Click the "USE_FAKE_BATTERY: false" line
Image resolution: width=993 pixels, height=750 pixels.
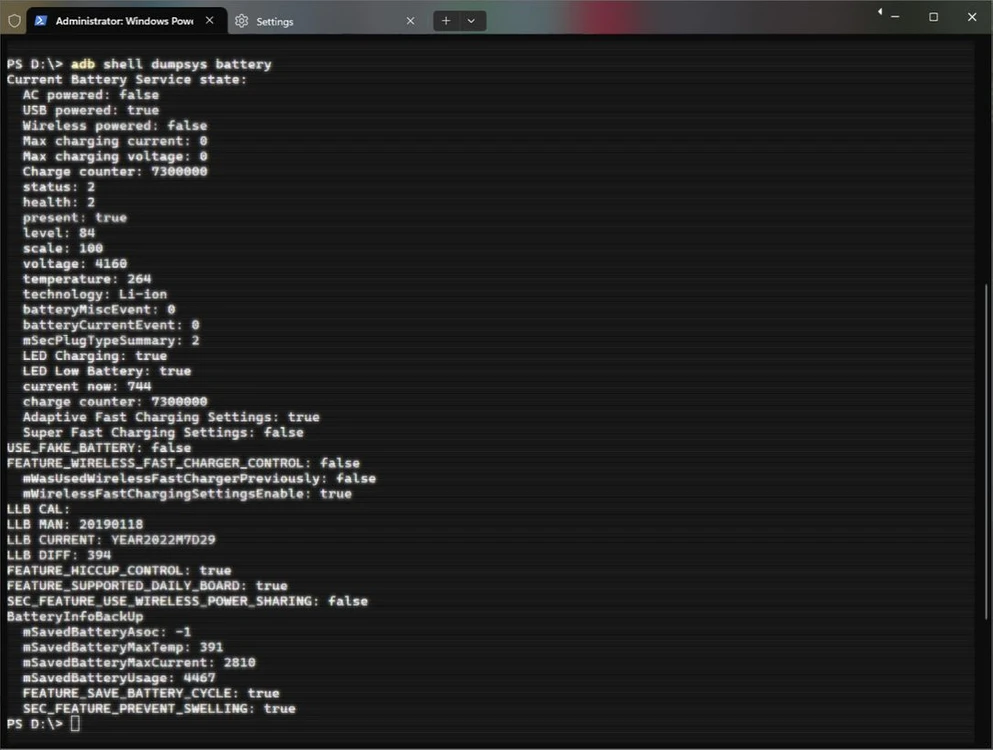99,448
